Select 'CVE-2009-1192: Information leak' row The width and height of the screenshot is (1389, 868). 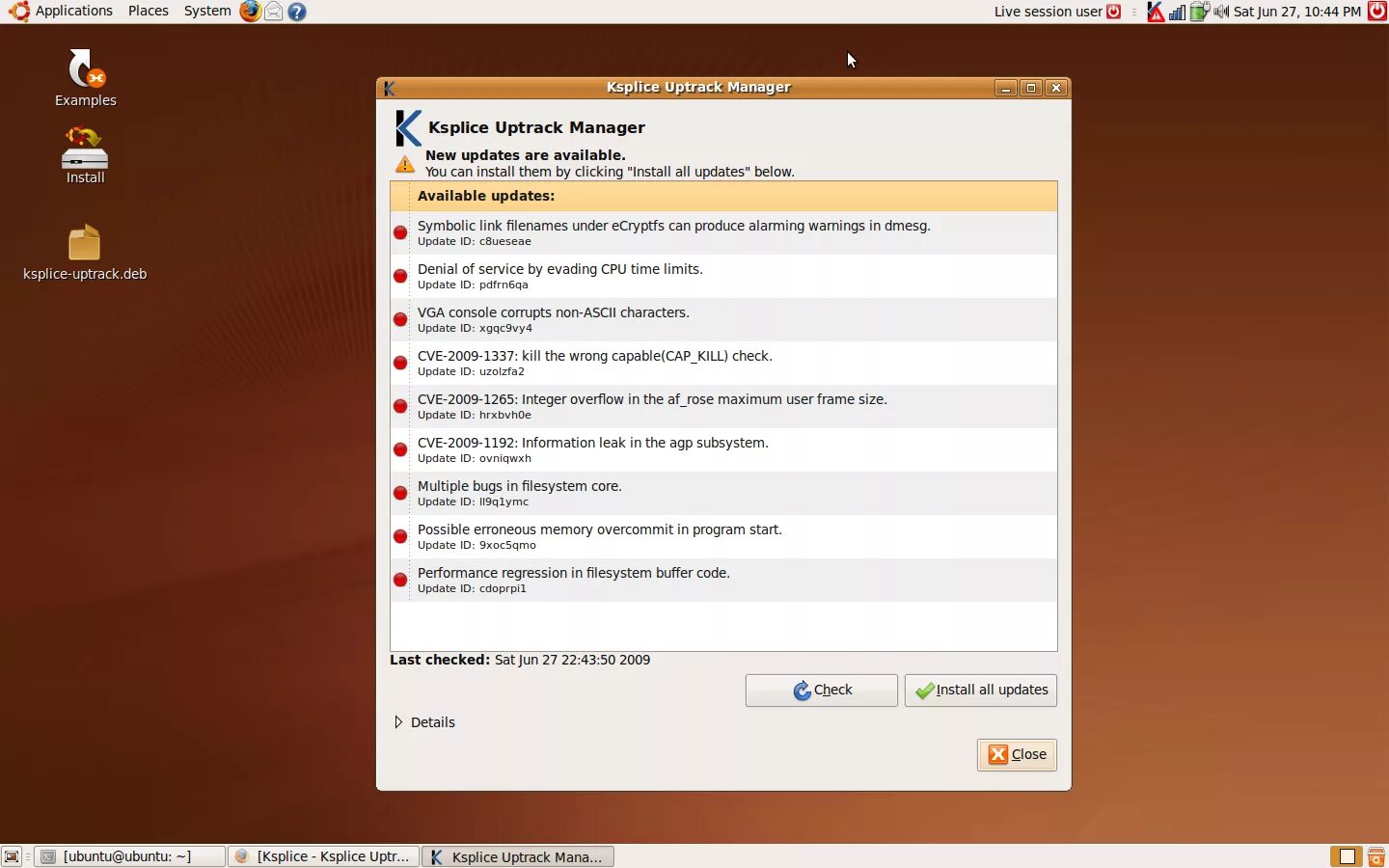[723, 449]
